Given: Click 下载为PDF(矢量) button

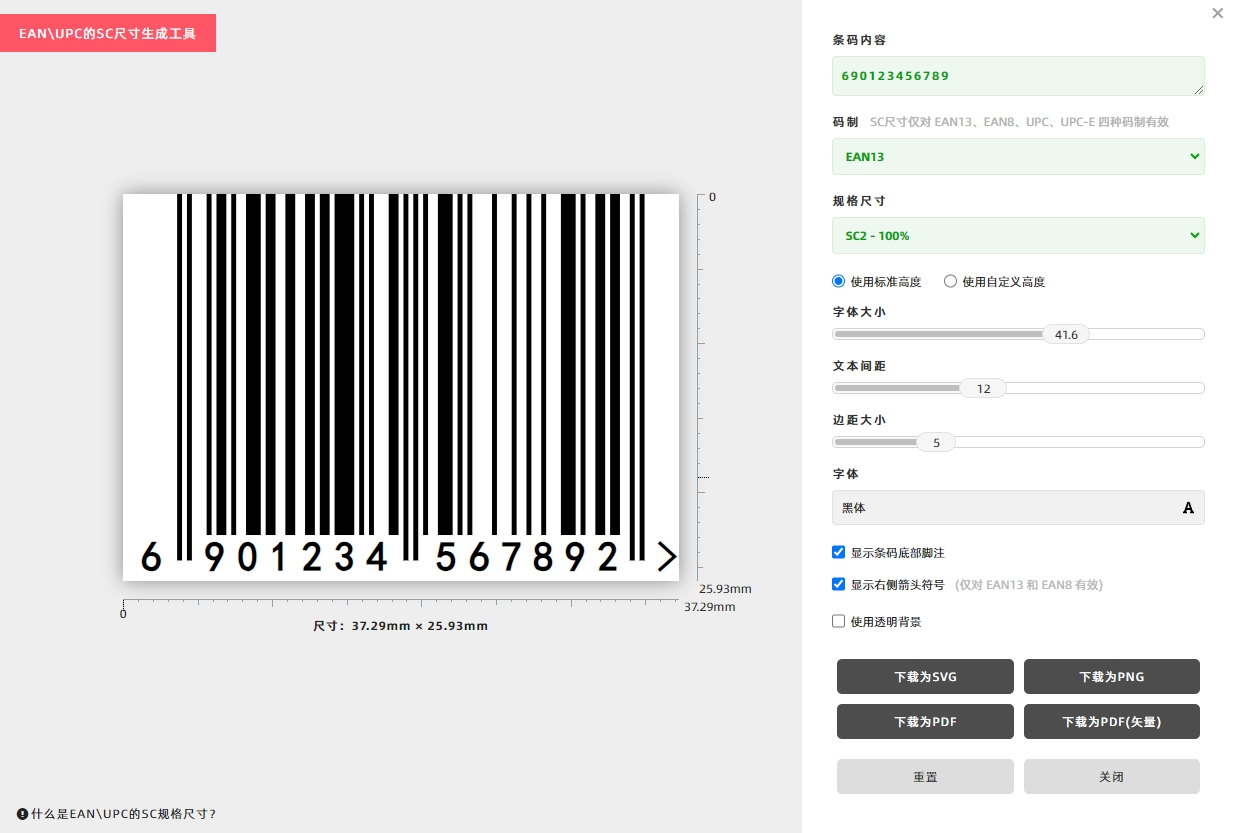Looking at the screenshot, I should (x=1112, y=722).
